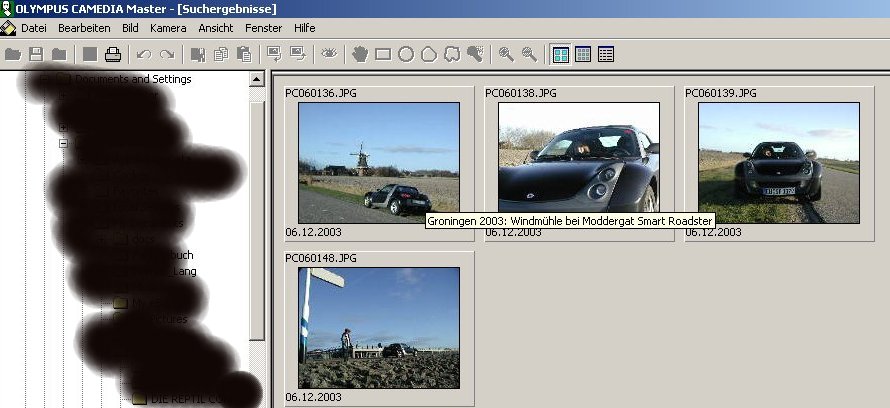Screen dimensions: 890x408
Task: Switch to detail list view mode
Action: tap(606, 54)
